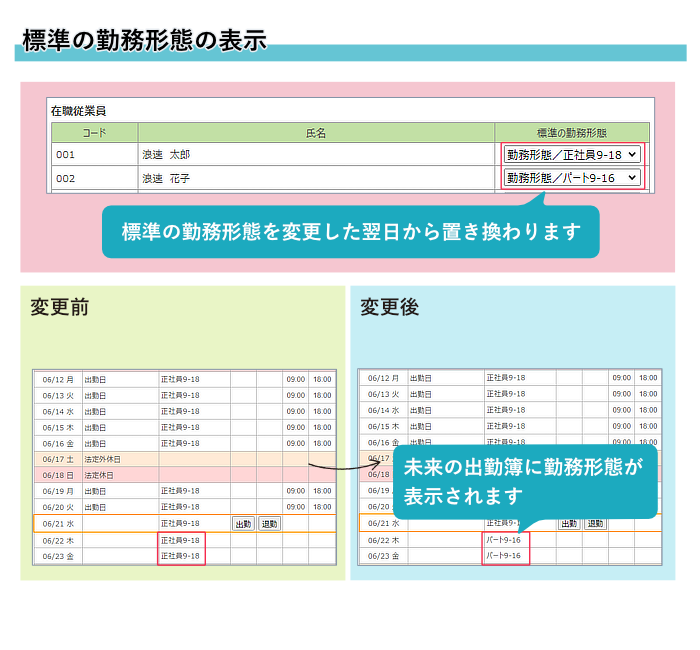Viewport: 700px width, 650px height.
Task: Click the 氏名 column header
Action: click(x=316, y=132)
